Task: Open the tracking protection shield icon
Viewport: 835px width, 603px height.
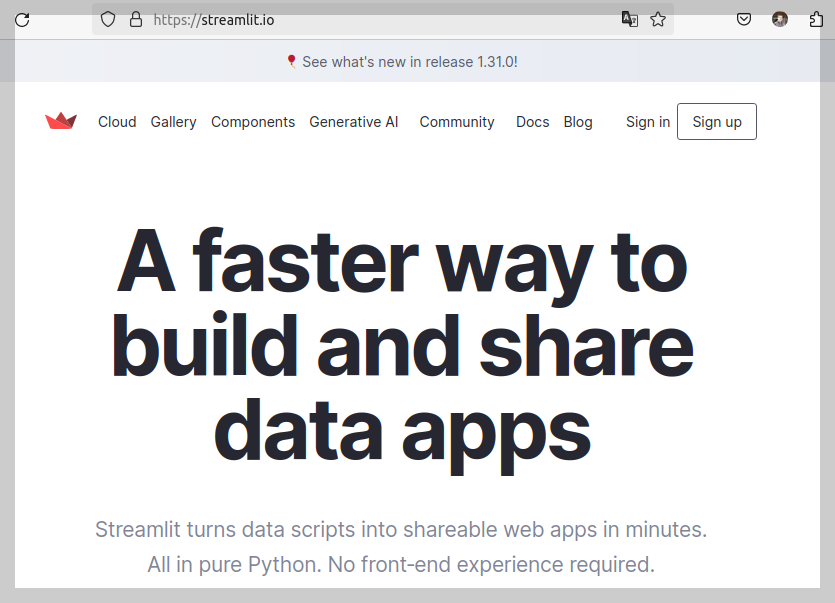Action: (x=108, y=20)
